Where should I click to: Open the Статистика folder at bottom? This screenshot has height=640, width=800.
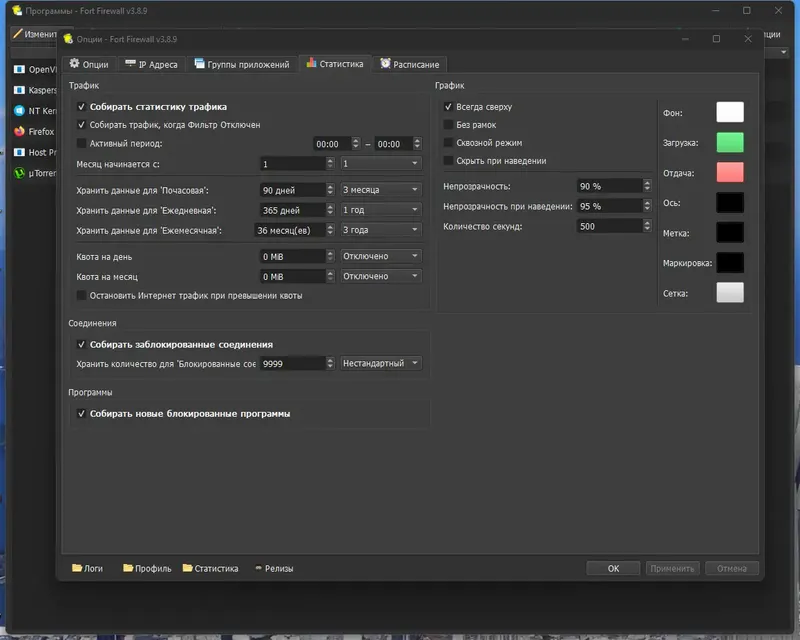(187, 568)
